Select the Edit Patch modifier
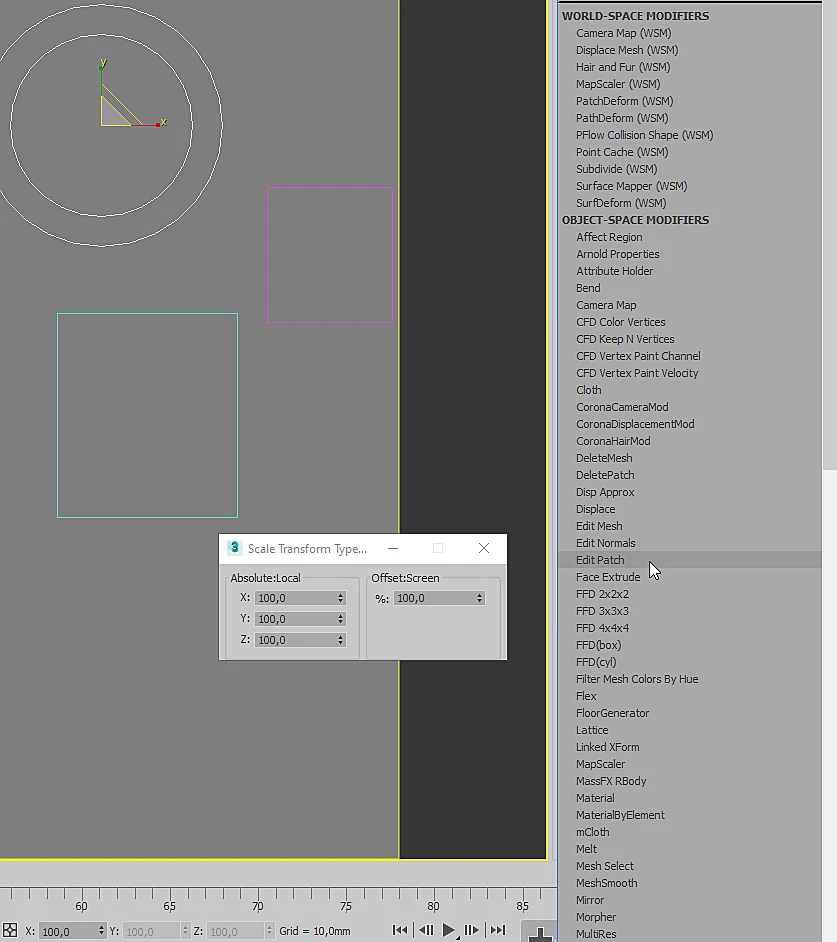 click(600, 560)
